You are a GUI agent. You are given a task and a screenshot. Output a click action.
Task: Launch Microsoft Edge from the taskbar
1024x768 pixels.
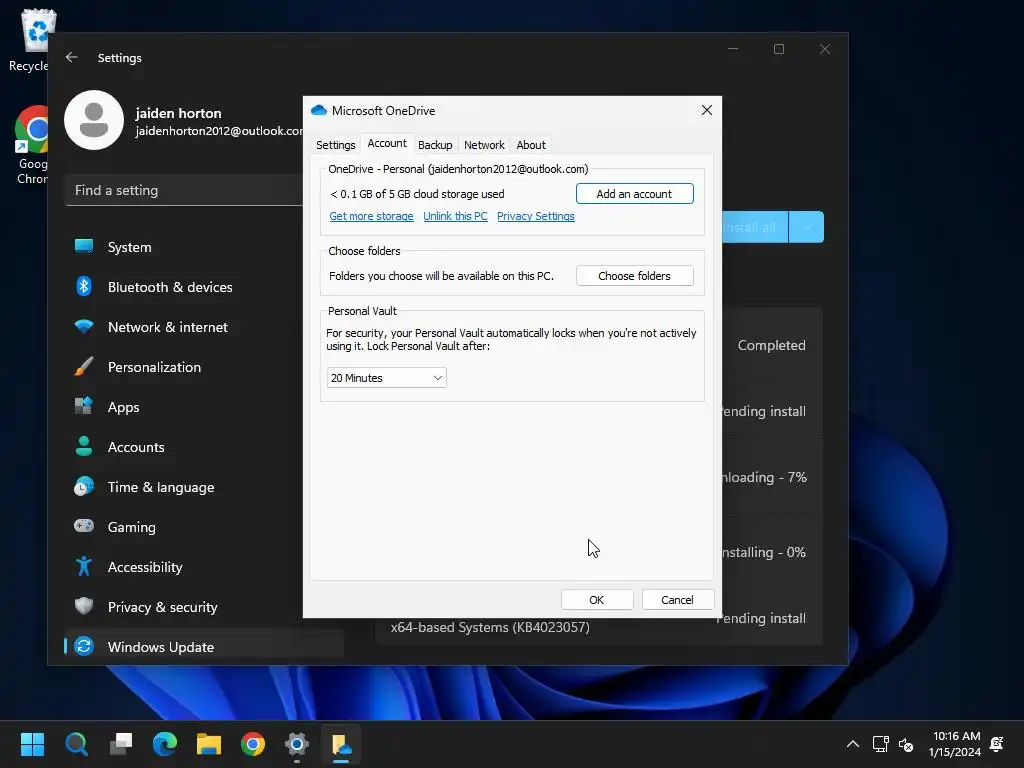click(x=165, y=744)
